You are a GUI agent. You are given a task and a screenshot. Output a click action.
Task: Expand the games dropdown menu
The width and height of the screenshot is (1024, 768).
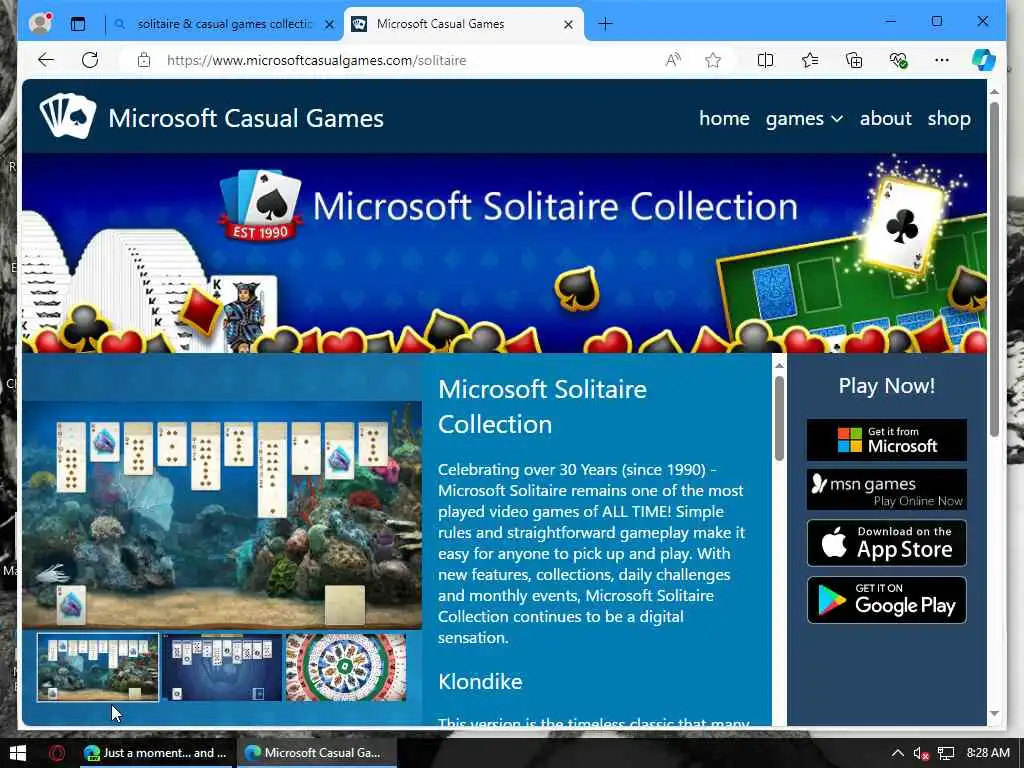(x=804, y=118)
